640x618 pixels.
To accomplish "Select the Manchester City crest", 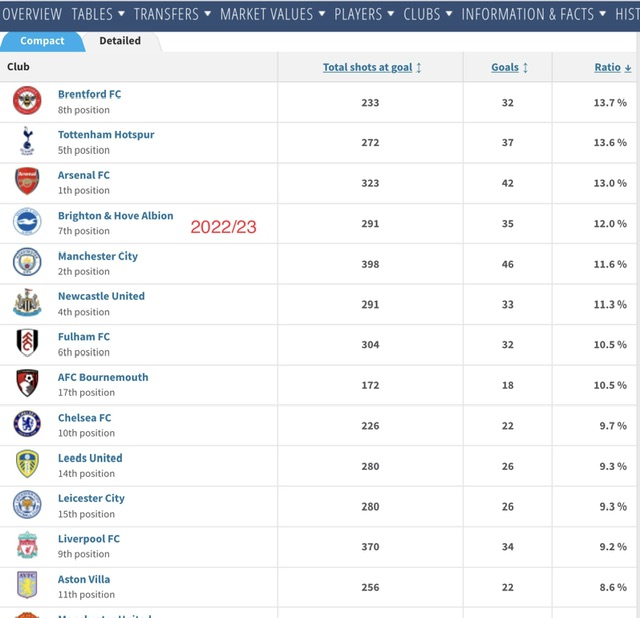I will pos(27,262).
